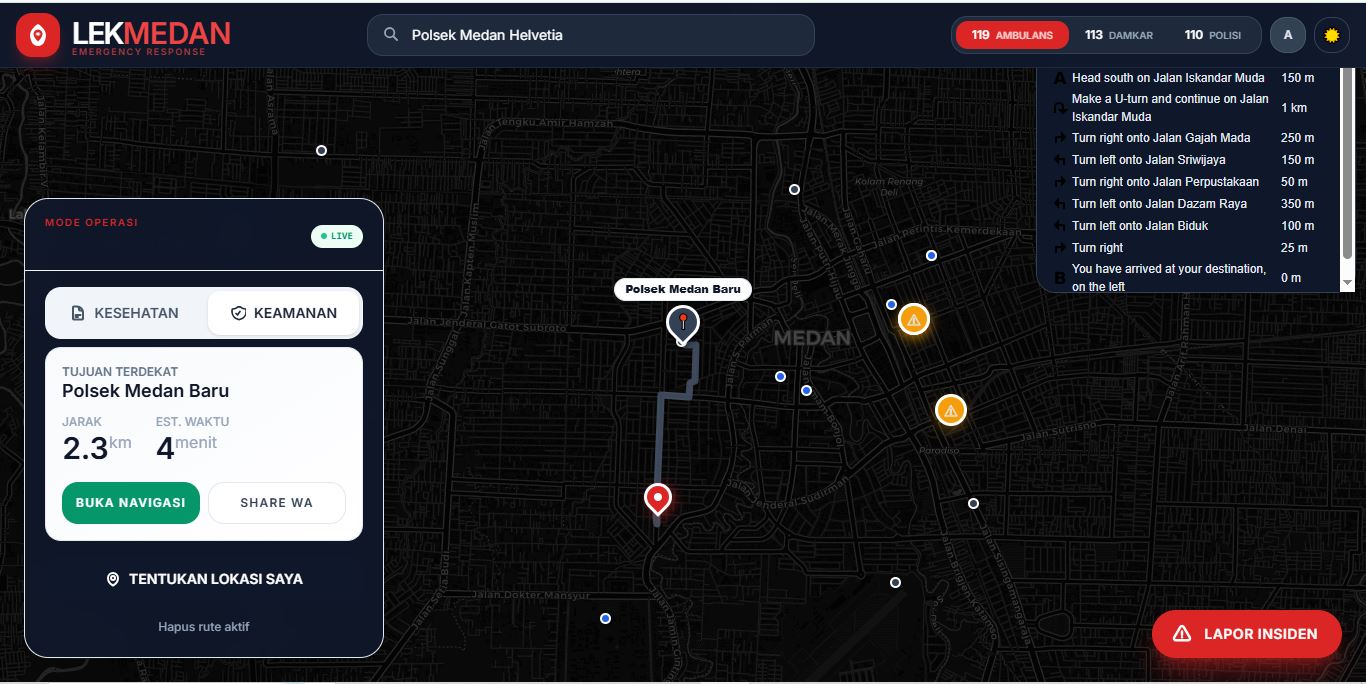Switch to the Keamanan tab
The width and height of the screenshot is (1366, 684).
pyautogui.click(x=285, y=313)
